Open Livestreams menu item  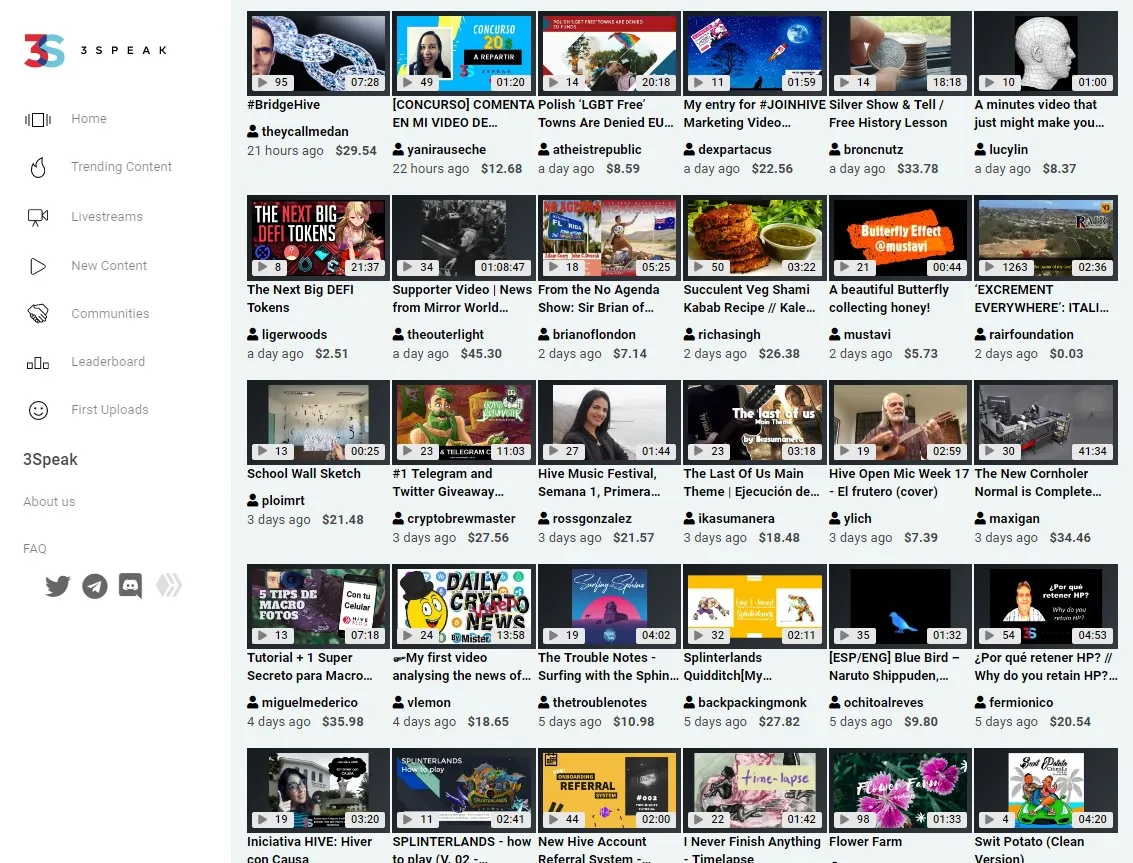107,217
